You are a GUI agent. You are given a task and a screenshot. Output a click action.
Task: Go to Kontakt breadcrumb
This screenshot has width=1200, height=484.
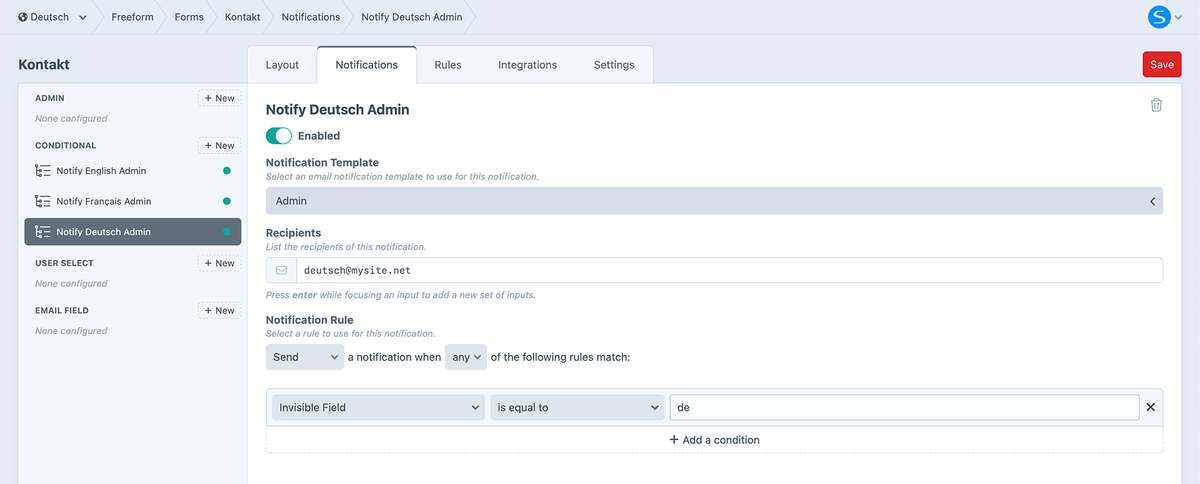pyautogui.click(x=243, y=17)
